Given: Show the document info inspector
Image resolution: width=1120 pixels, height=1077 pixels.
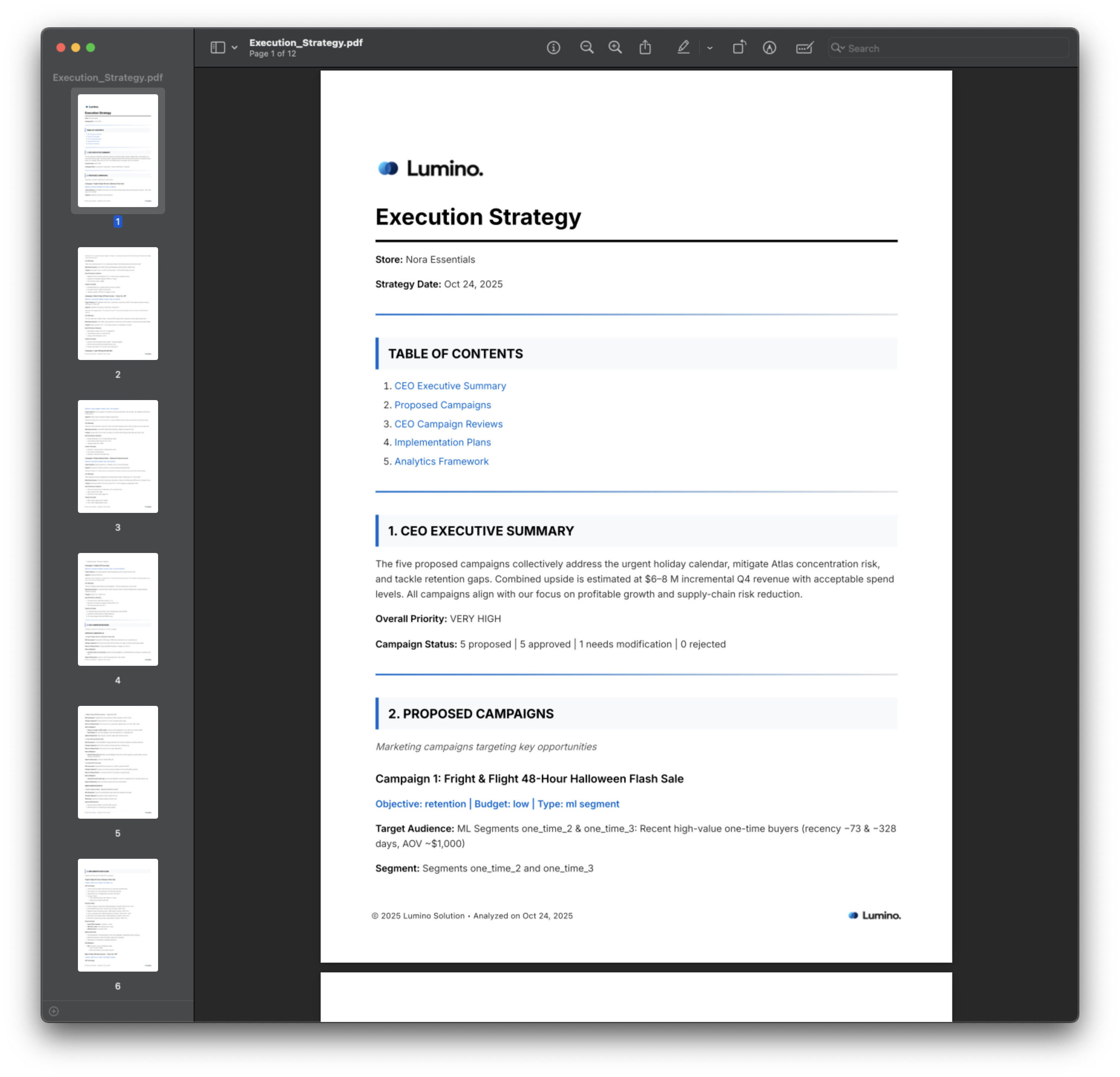Looking at the screenshot, I should 553,48.
